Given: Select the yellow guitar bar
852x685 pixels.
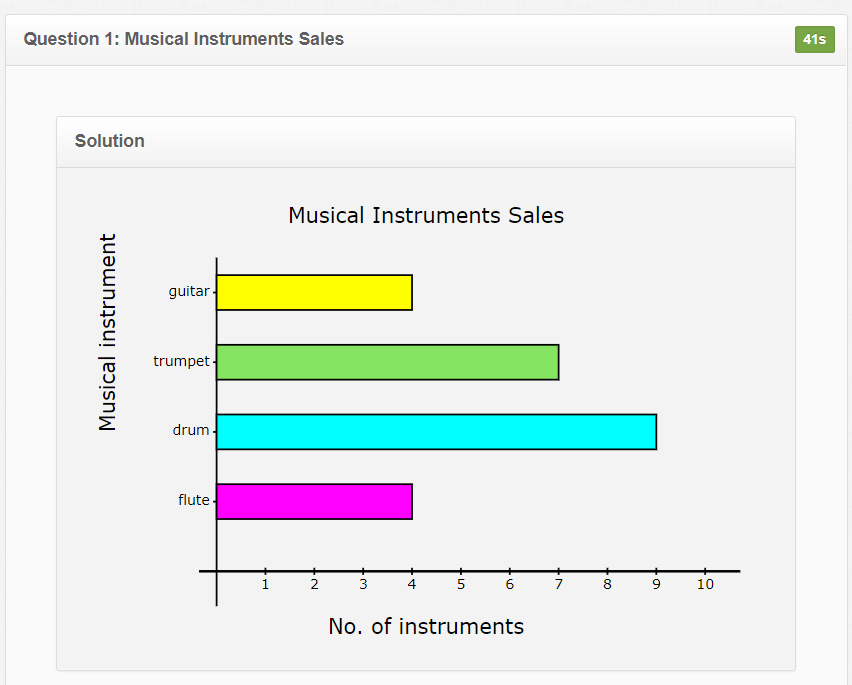Looking at the screenshot, I should click(314, 292).
